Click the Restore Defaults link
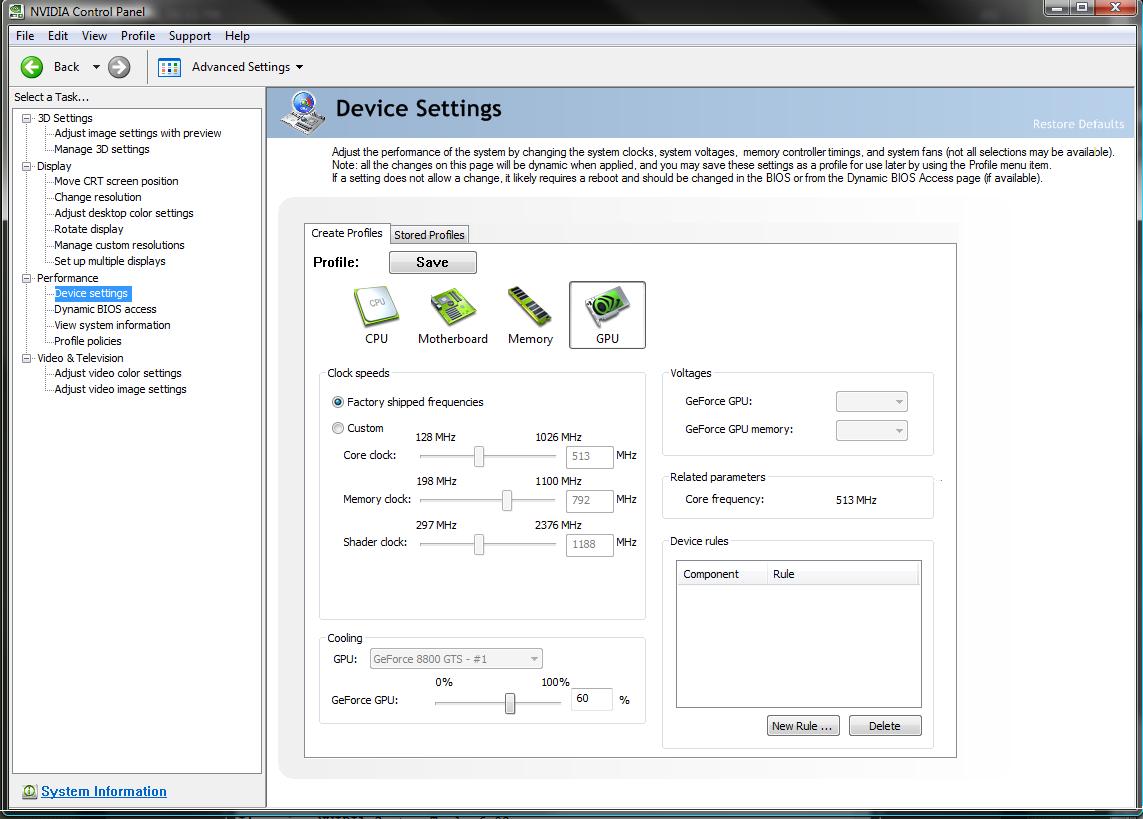Screen dimensions: 1143x819 (x=1078, y=124)
